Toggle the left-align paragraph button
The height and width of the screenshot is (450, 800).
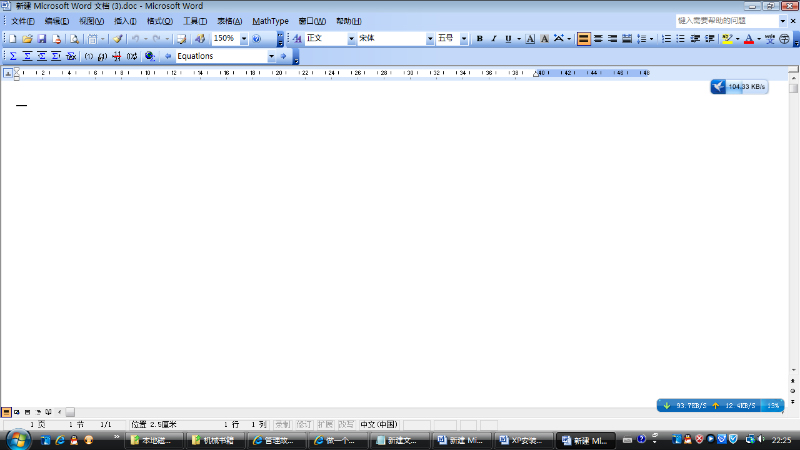(583, 39)
